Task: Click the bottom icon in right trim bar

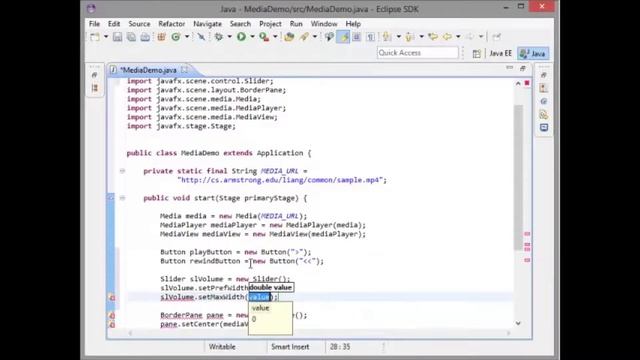Action: pos(544,128)
